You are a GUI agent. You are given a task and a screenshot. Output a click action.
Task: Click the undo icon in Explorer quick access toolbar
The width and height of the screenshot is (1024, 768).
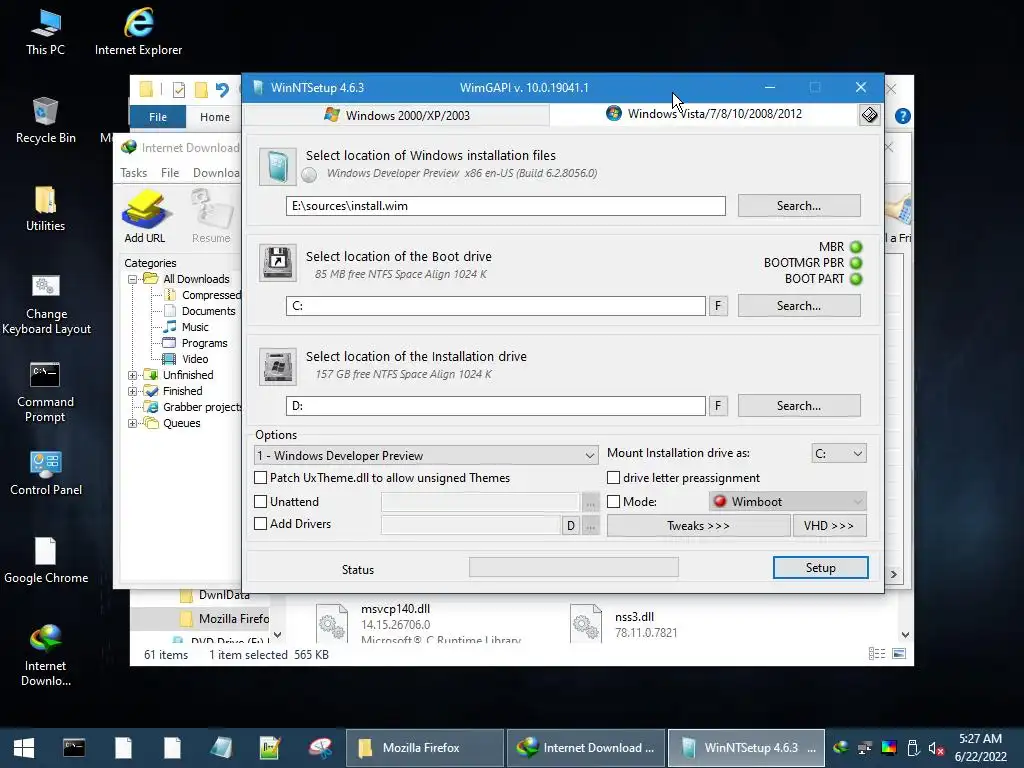point(222,89)
